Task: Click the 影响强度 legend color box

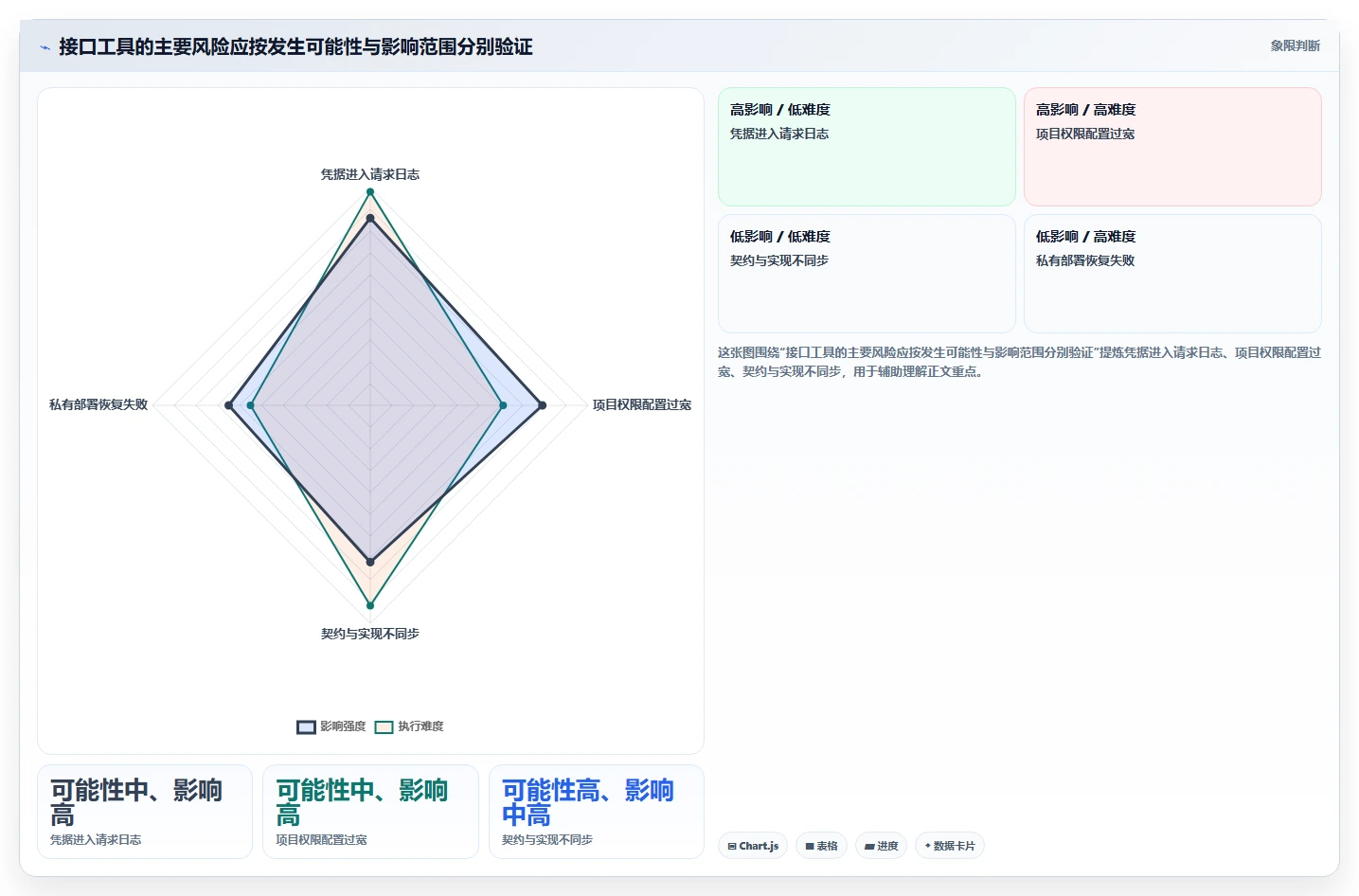Action: tap(306, 727)
